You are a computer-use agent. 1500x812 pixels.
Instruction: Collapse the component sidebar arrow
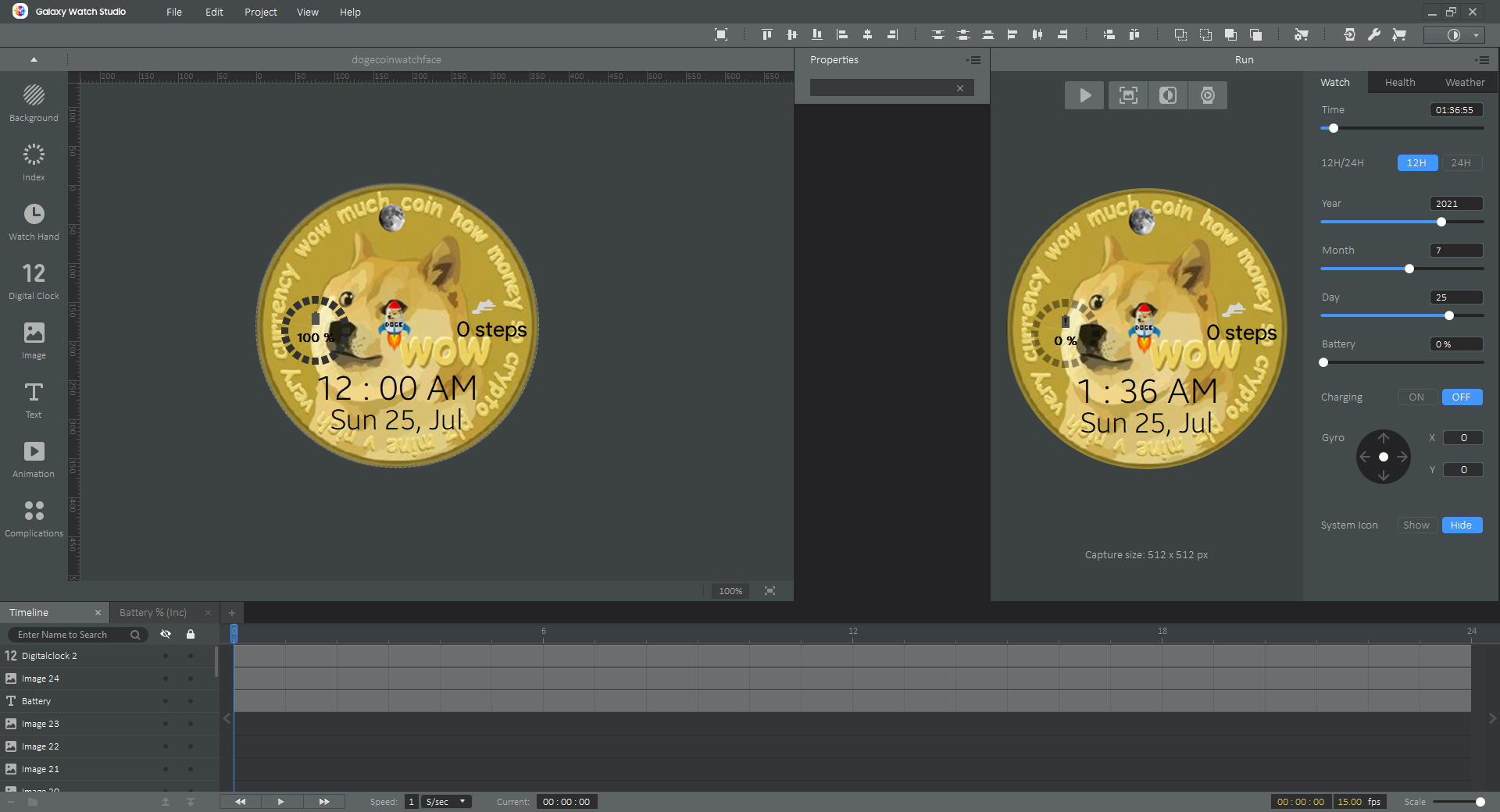(x=34, y=59)
